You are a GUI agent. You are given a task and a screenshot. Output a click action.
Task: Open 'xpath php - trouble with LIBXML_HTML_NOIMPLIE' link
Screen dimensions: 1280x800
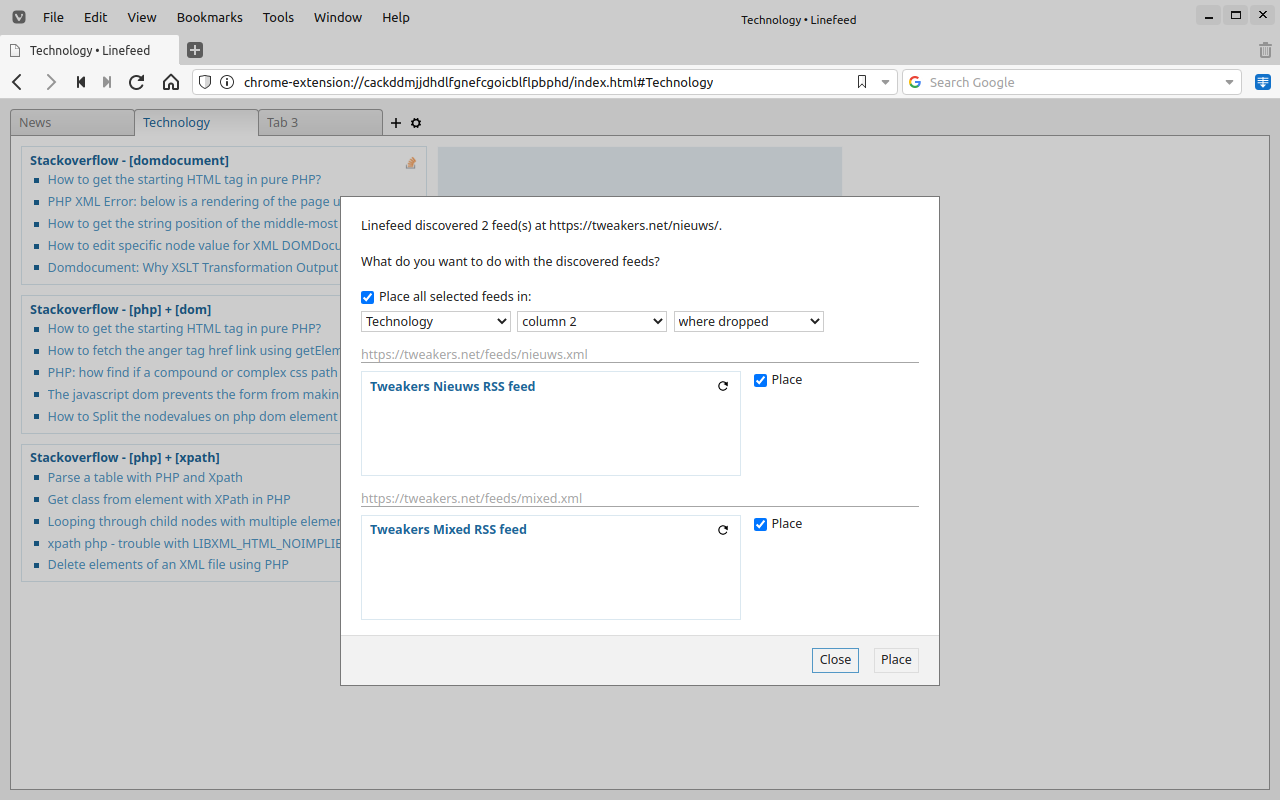pos(194,544)
